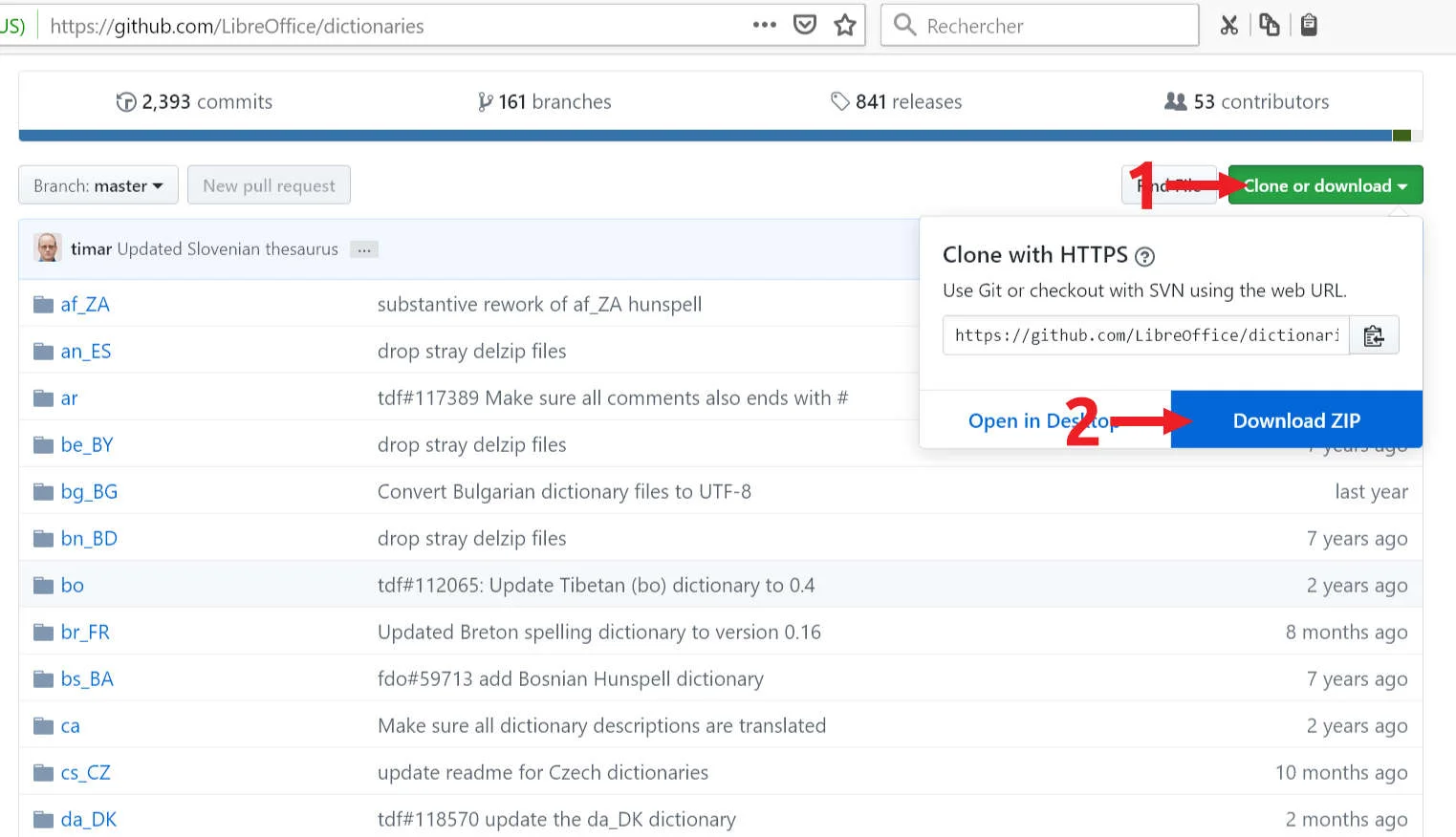This screenshot has height=837, width=1456.
Task: Select the HTTPS clone URL text field
Action: (x=1146, y=335)
